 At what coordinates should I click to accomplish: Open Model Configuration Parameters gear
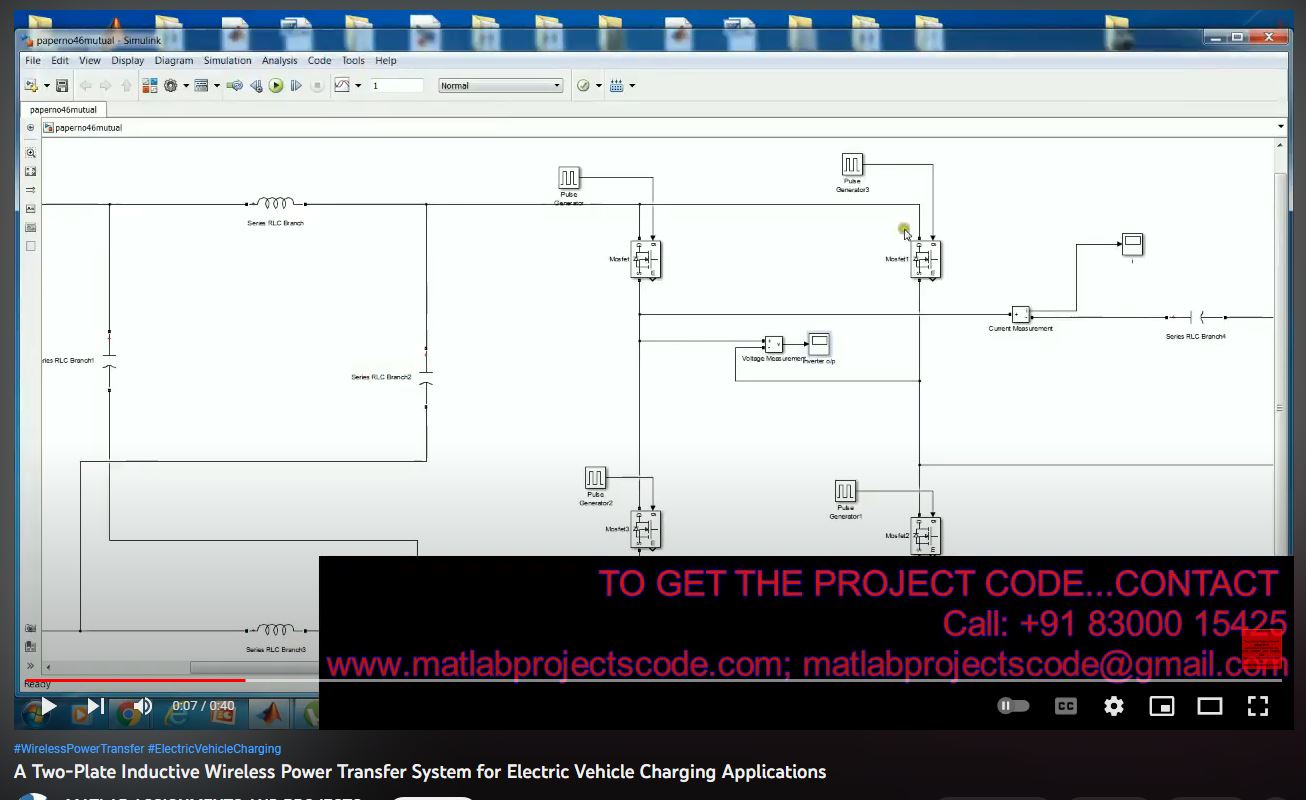point(171,86)
